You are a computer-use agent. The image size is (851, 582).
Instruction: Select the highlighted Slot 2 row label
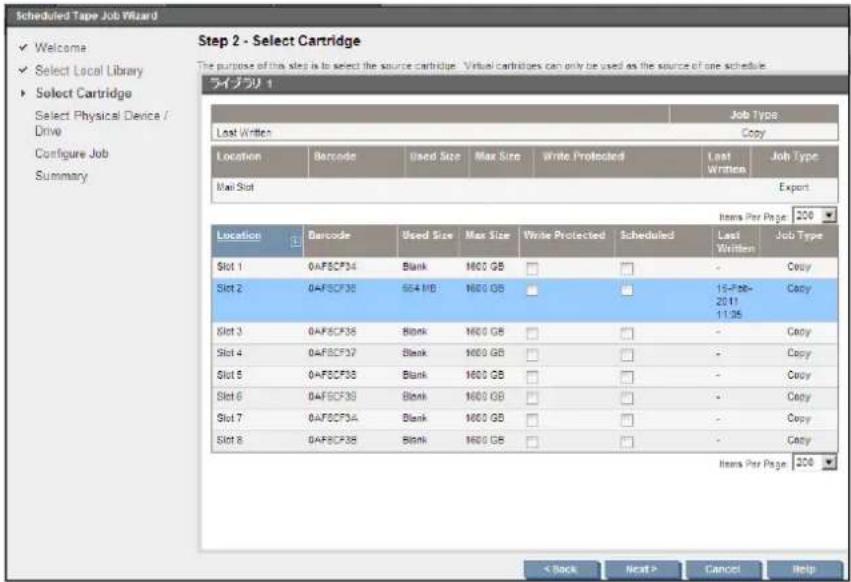[x=230, y=288]
